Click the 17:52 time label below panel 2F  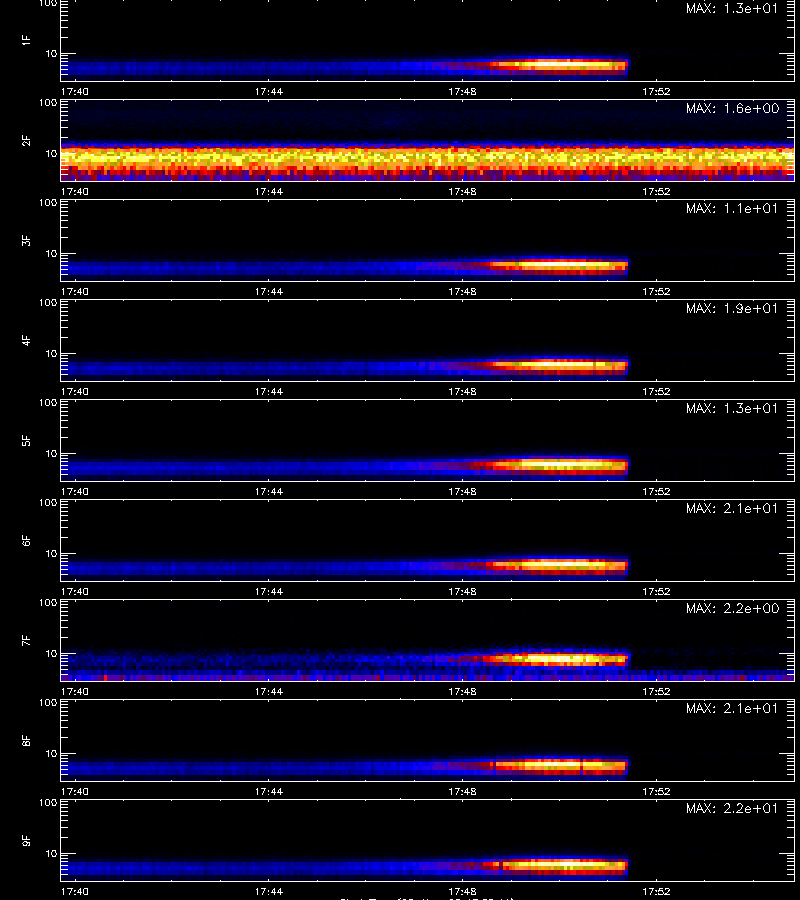pyautogui.click(x=657, y=191)
